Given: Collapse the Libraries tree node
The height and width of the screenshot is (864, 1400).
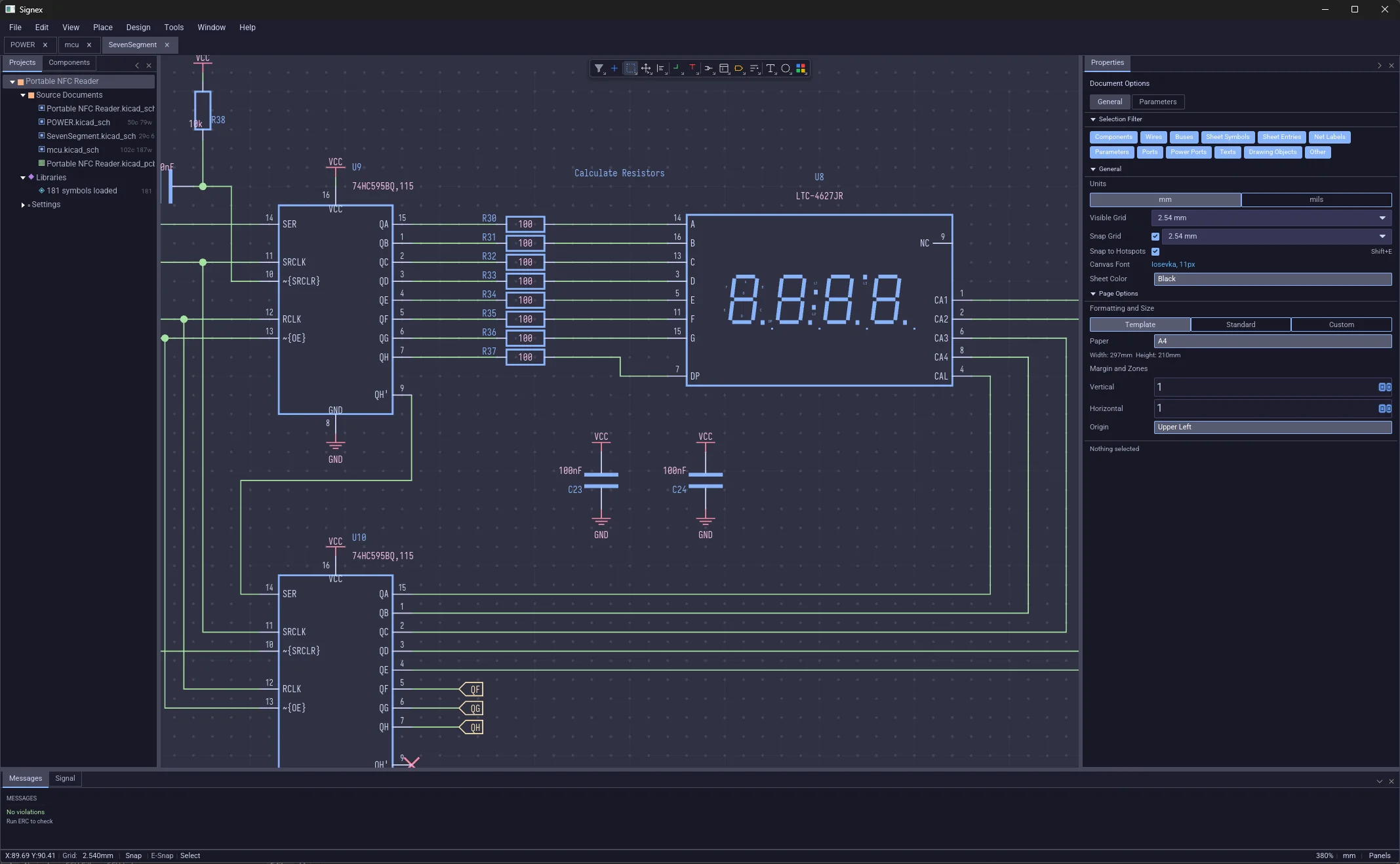Looking at the screenshot, I should [23, 178].
